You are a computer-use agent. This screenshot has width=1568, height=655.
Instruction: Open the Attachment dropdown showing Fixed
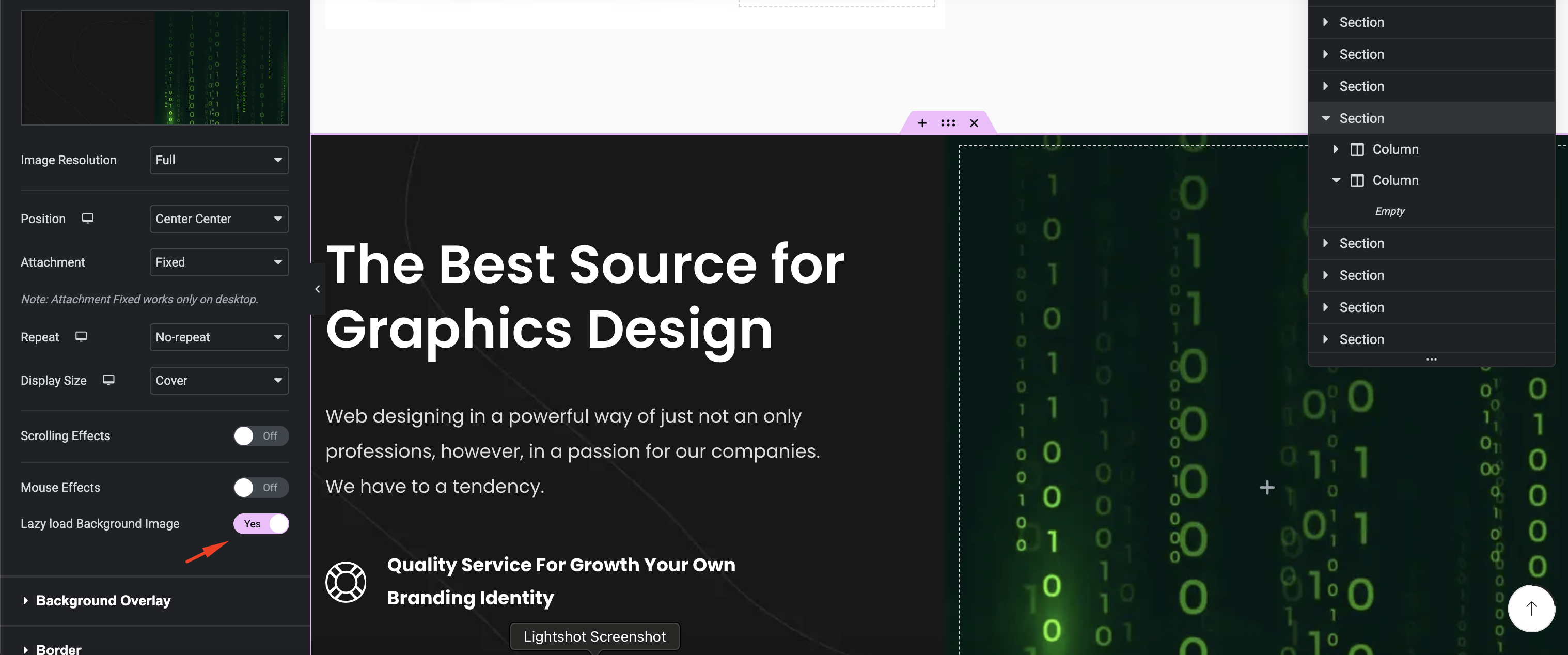[219, 262]
